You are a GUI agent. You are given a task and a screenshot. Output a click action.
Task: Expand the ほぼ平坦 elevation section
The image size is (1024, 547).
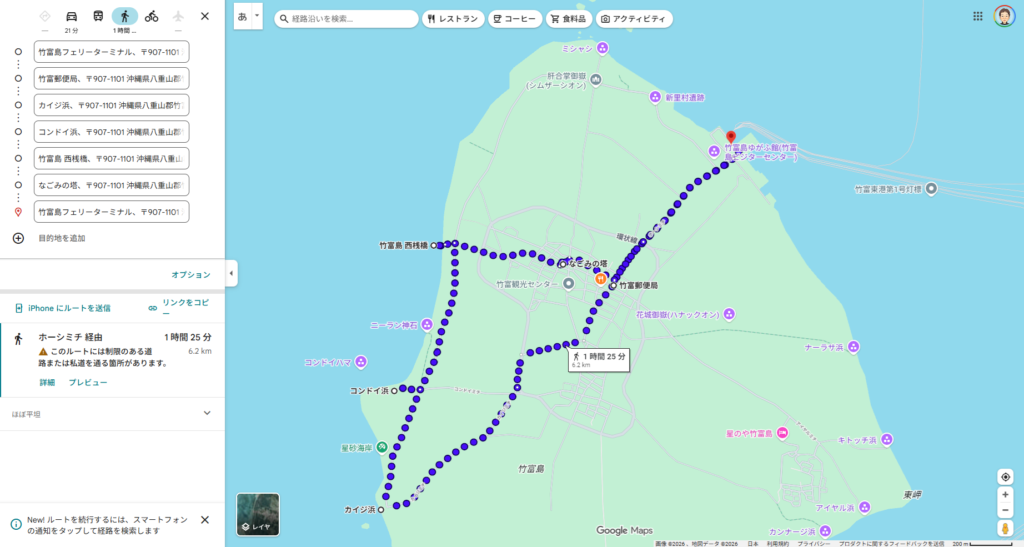point(207,413)
